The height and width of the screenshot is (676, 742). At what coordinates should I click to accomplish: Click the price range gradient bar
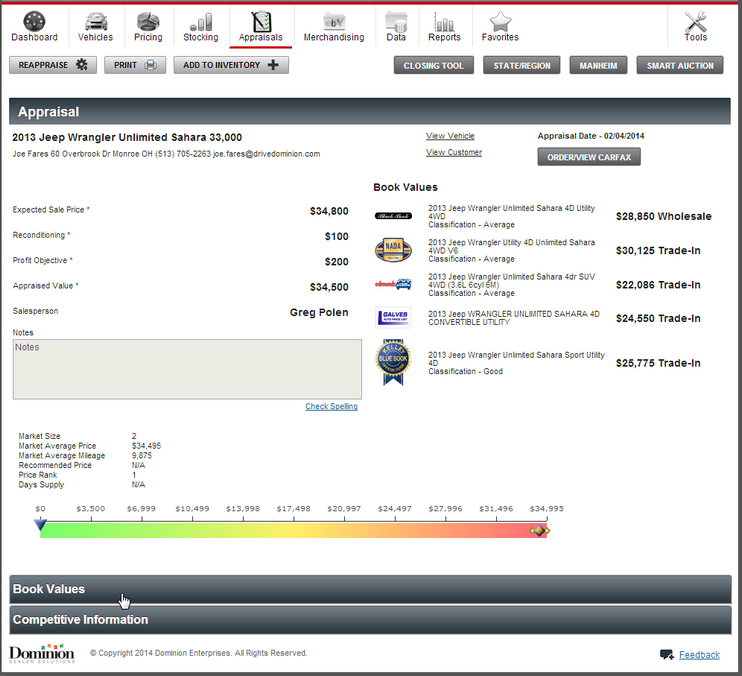(293, 530)
